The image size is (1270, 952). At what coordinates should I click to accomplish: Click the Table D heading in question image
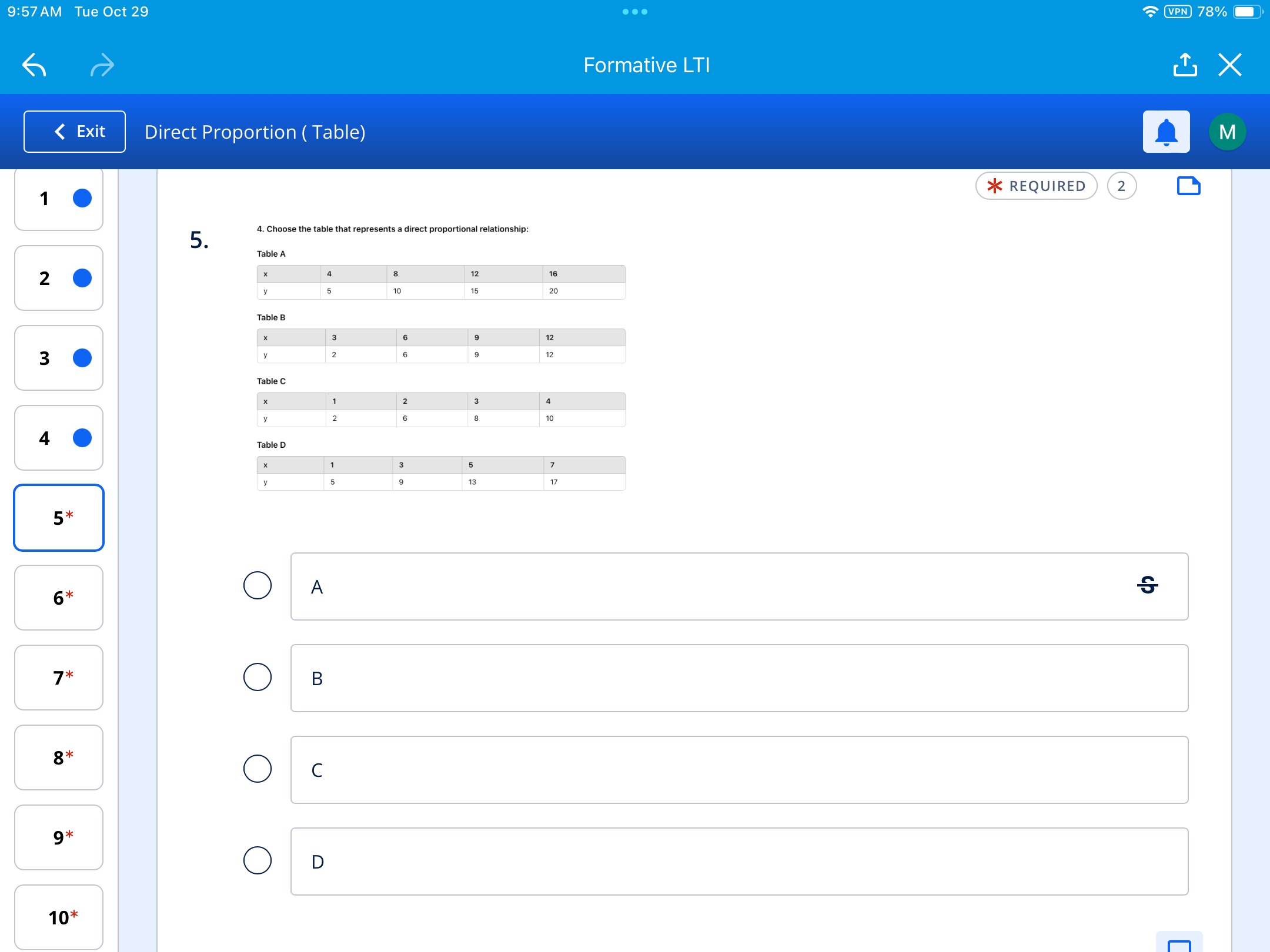point(271,445)
